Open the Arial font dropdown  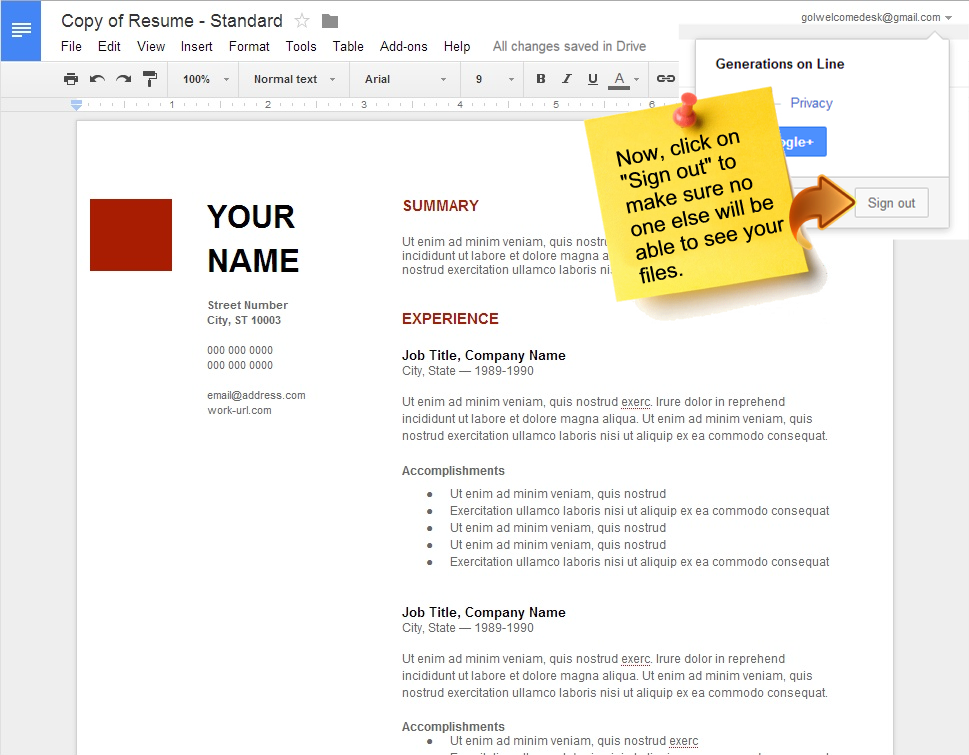point(405,79)
